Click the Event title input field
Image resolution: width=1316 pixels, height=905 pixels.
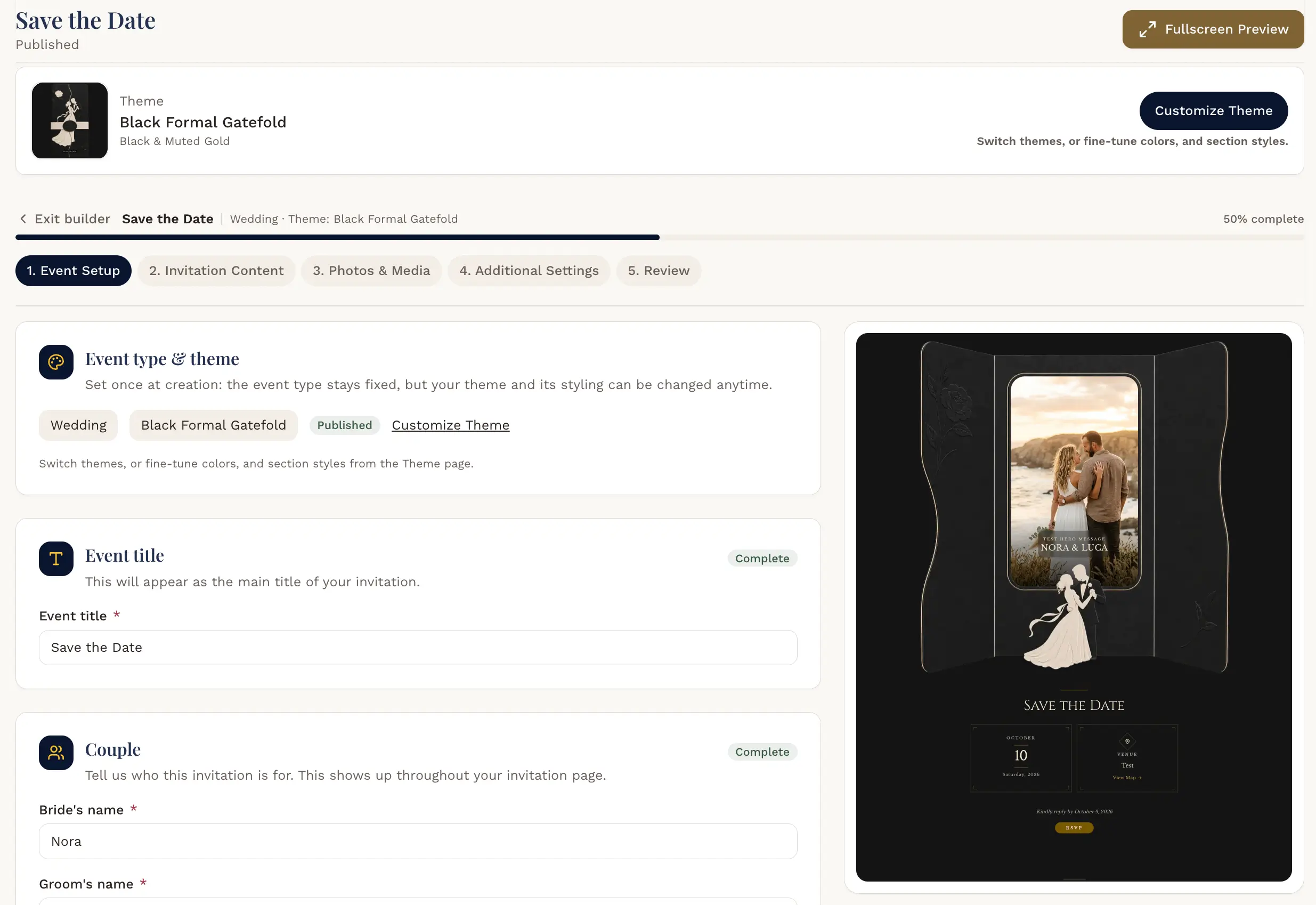418,648
